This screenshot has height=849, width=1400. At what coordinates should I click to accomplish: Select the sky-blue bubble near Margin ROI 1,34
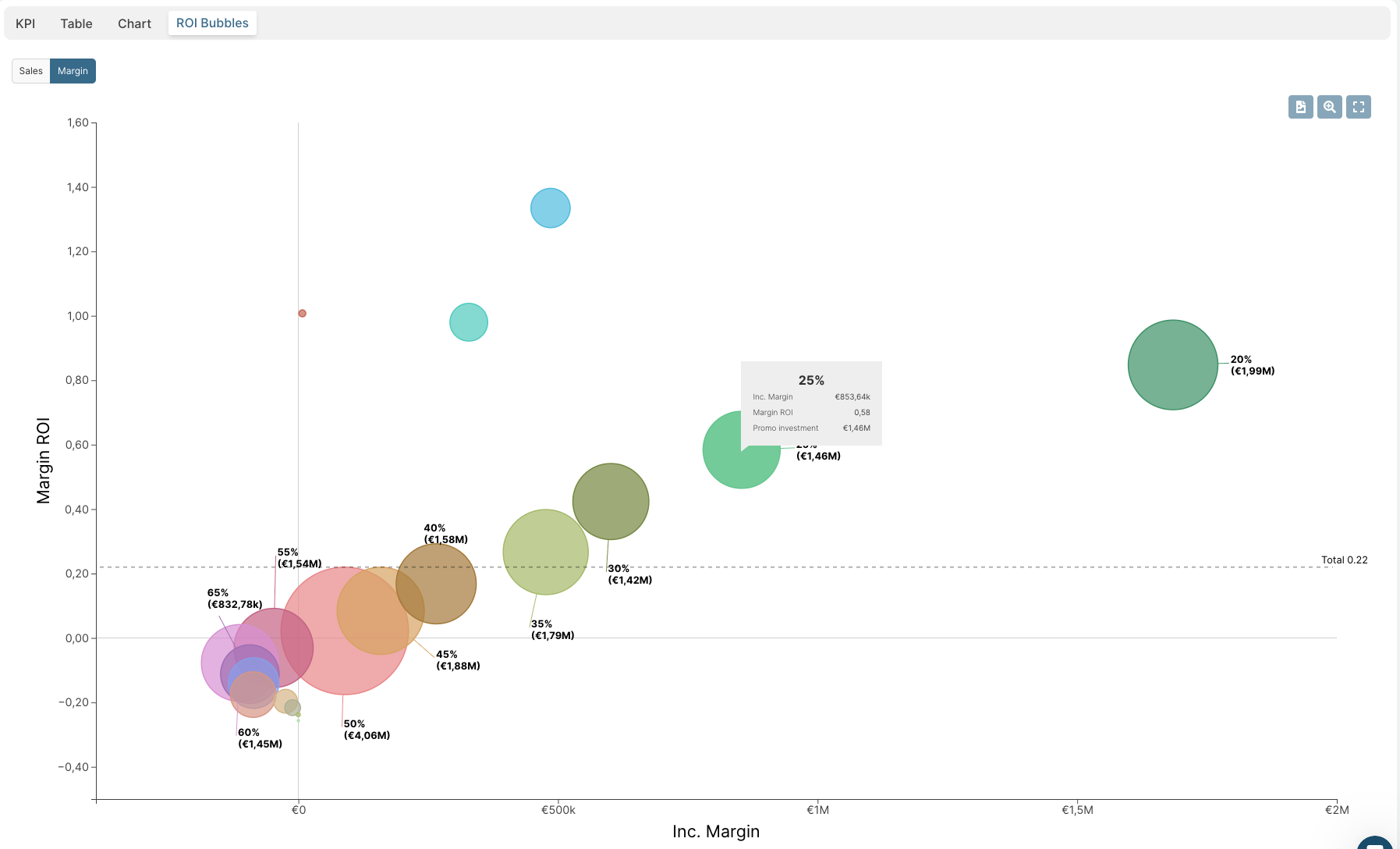551,208
